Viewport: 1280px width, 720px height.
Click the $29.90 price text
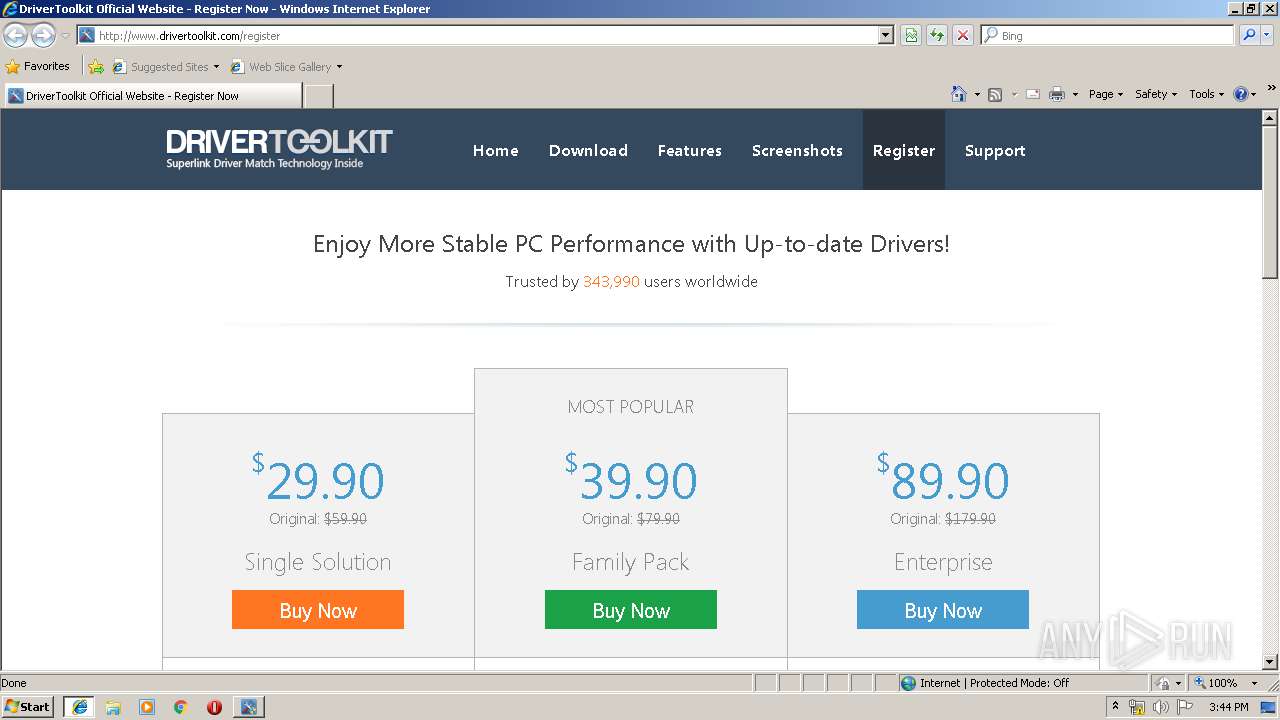coord(318,480)
